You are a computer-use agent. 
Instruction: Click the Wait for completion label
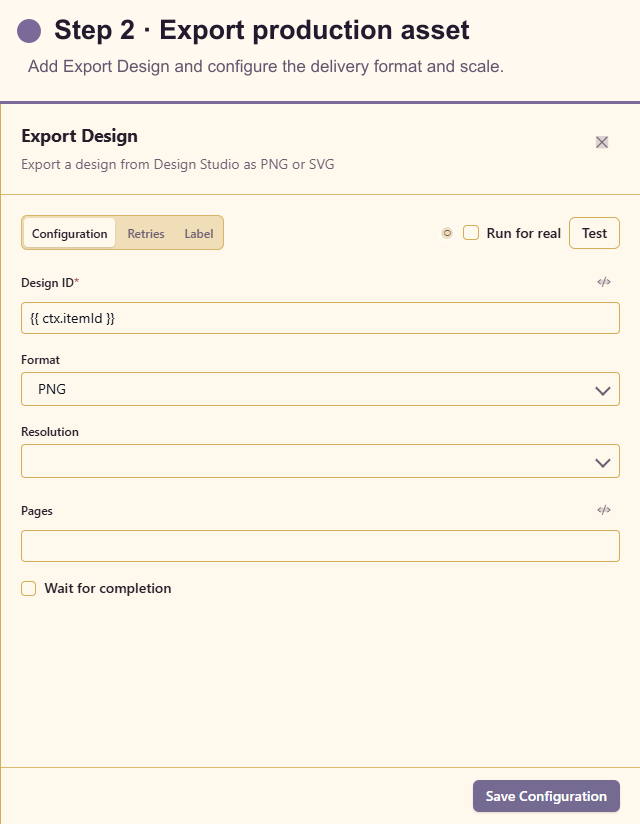click(108, 589)
